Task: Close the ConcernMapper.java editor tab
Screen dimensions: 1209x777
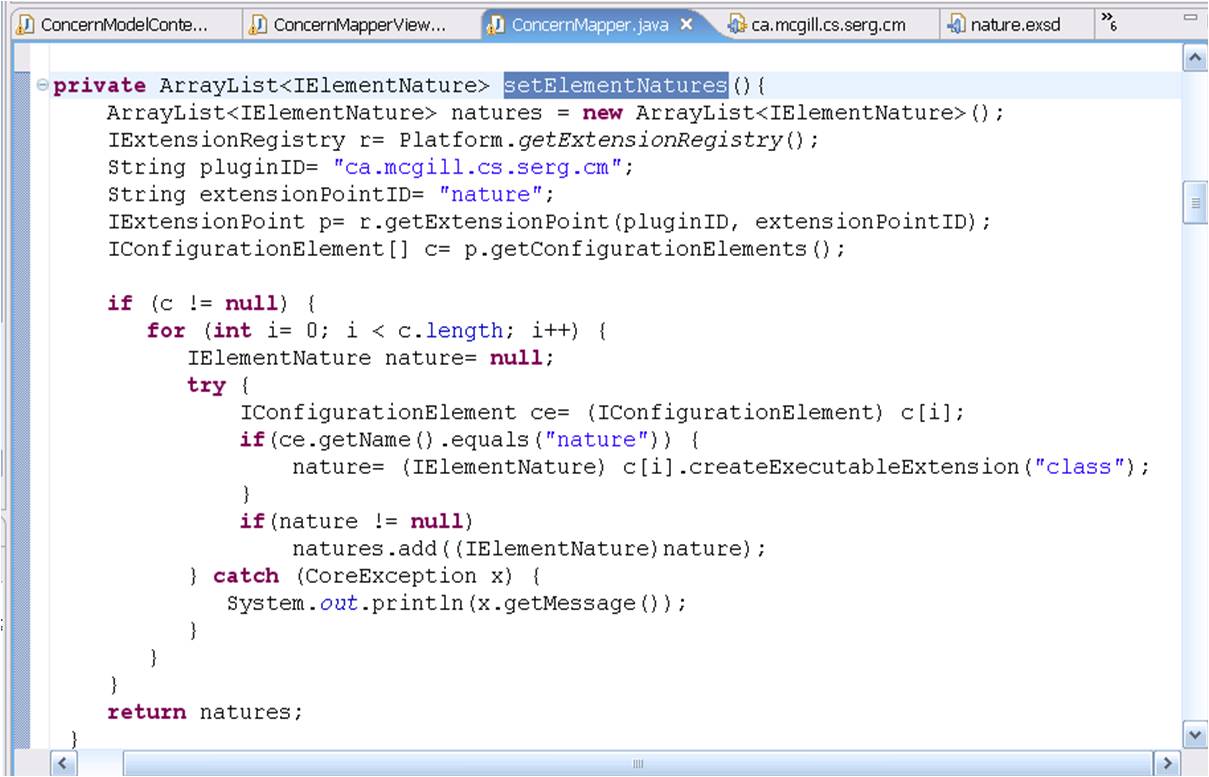Action: pyautogui.click(x=687, y=25)
